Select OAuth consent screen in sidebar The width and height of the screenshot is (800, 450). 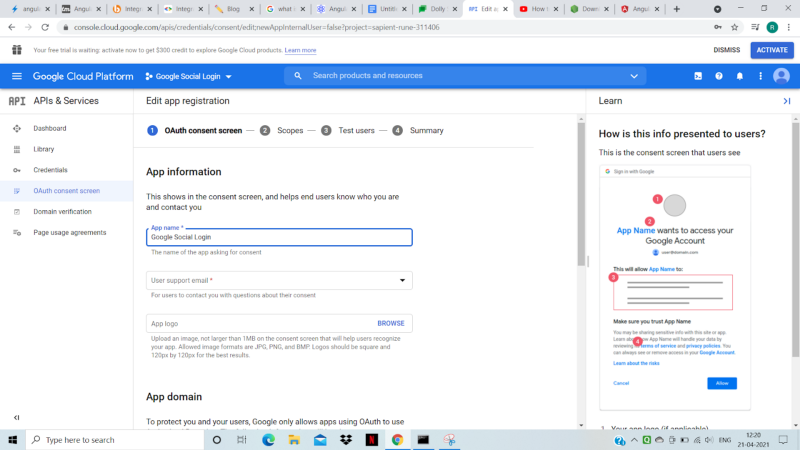[66, 191]
